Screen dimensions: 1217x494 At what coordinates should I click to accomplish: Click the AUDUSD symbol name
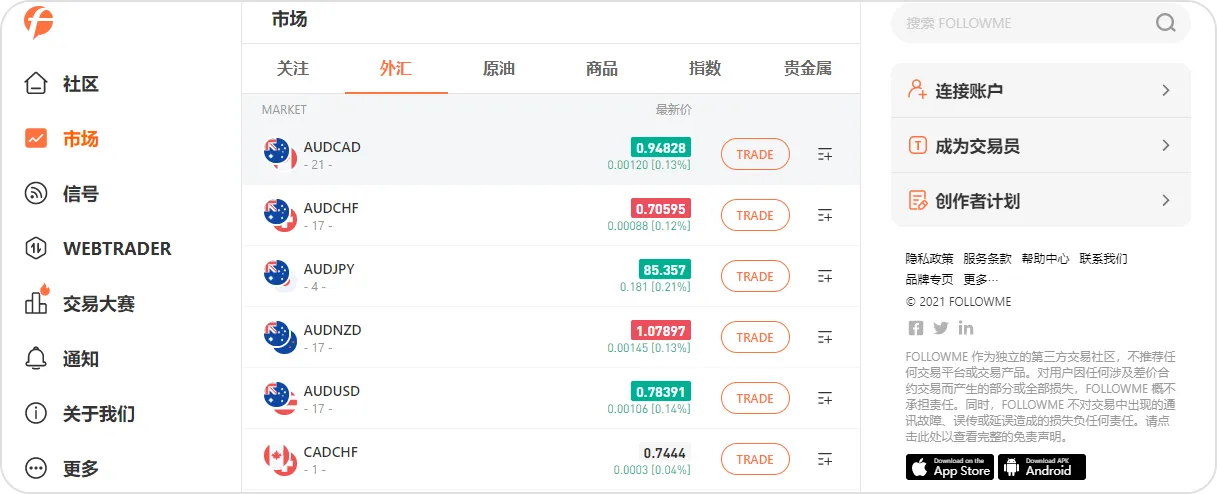pos(332,391)
